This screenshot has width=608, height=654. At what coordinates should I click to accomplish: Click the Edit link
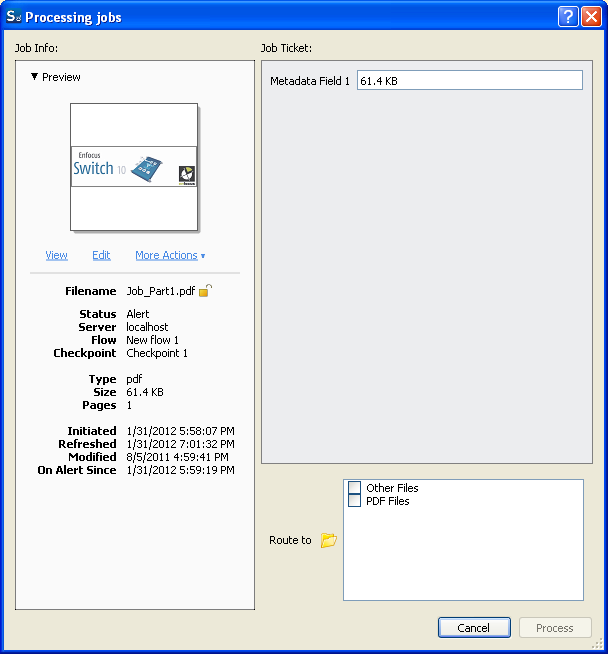tap(101, 255)
